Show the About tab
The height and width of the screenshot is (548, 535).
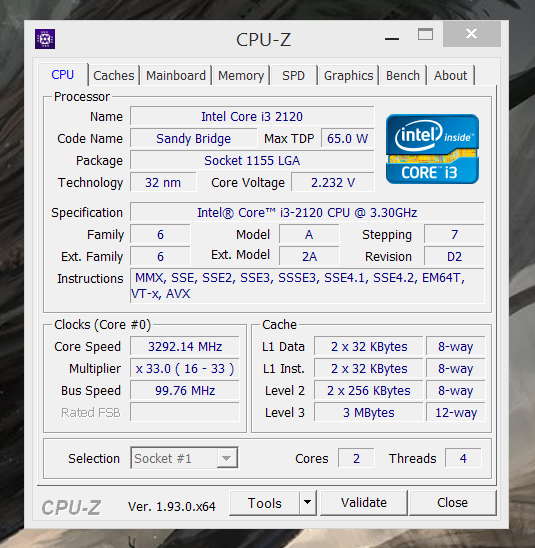click(450, 75)
